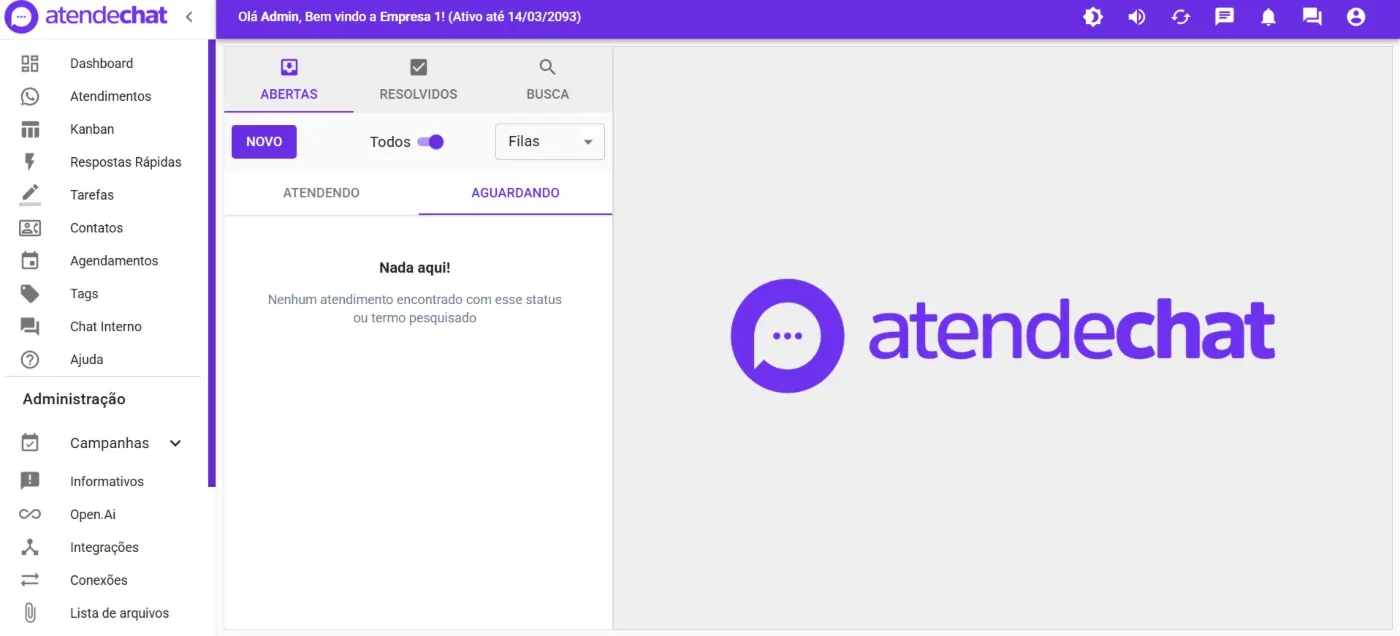1400x636 pixels.
Task: Click the Campanhas calendar-check icon
Action: (x=30, y=443)
